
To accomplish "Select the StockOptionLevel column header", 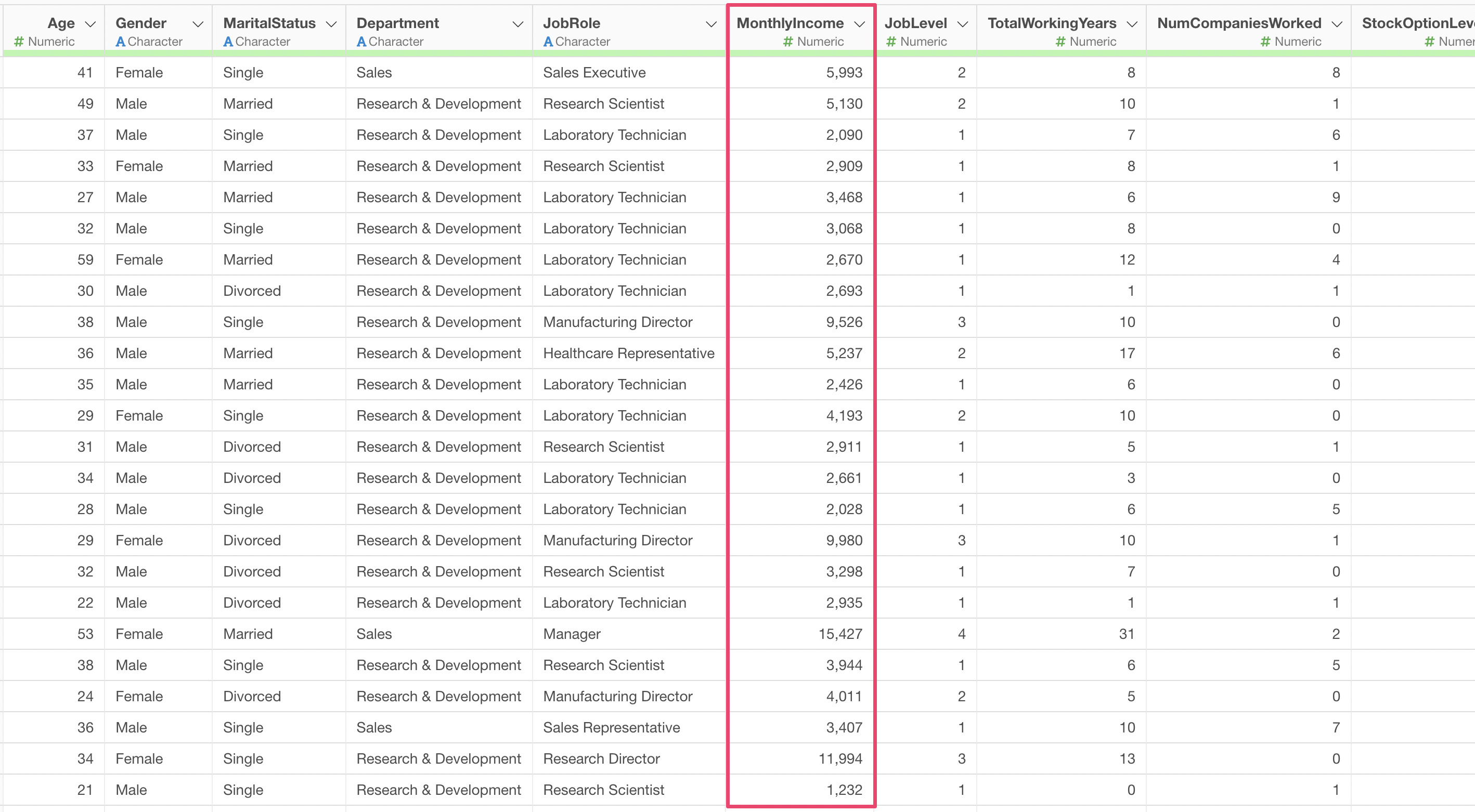I will coord(1414,23).
